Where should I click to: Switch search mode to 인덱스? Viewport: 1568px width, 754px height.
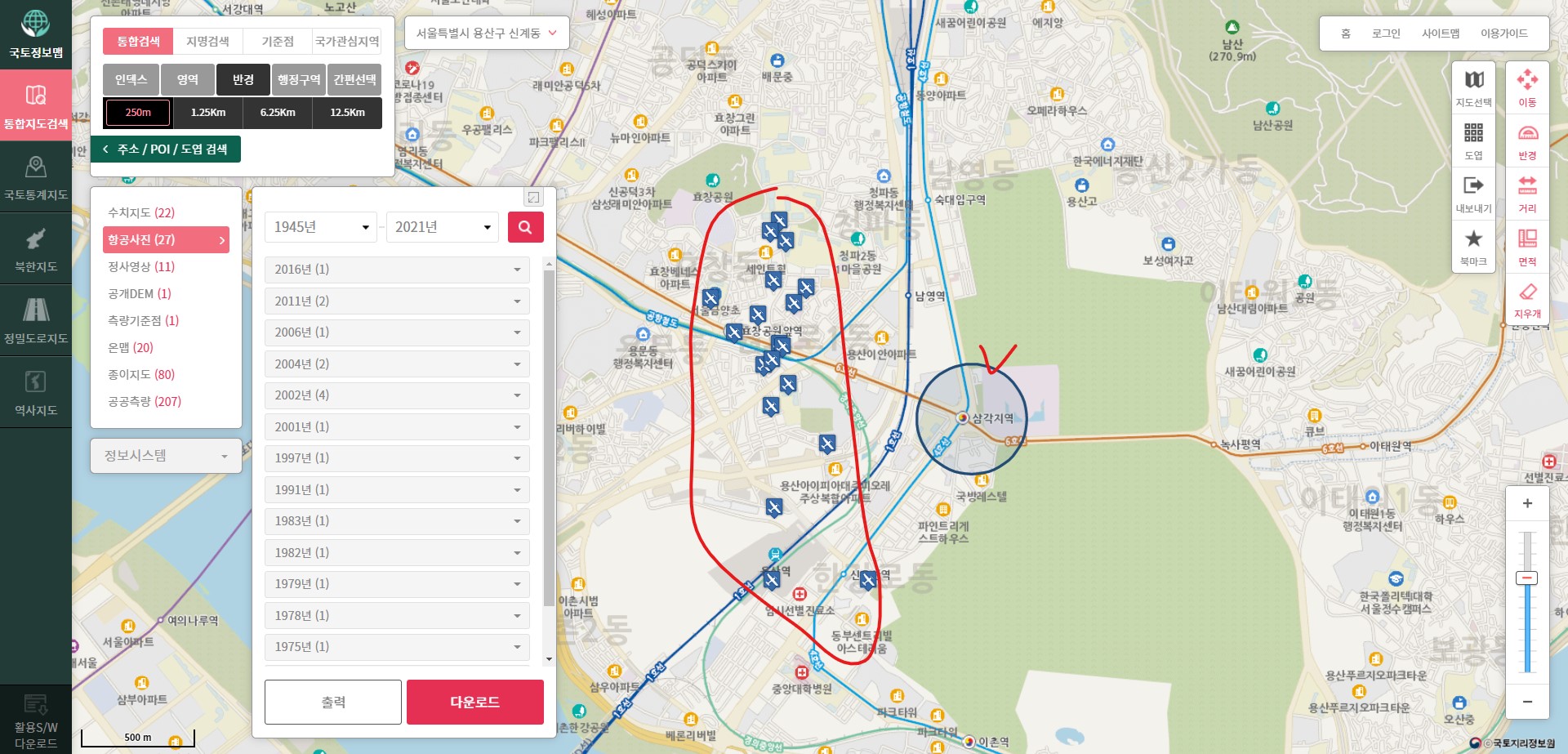131,79
